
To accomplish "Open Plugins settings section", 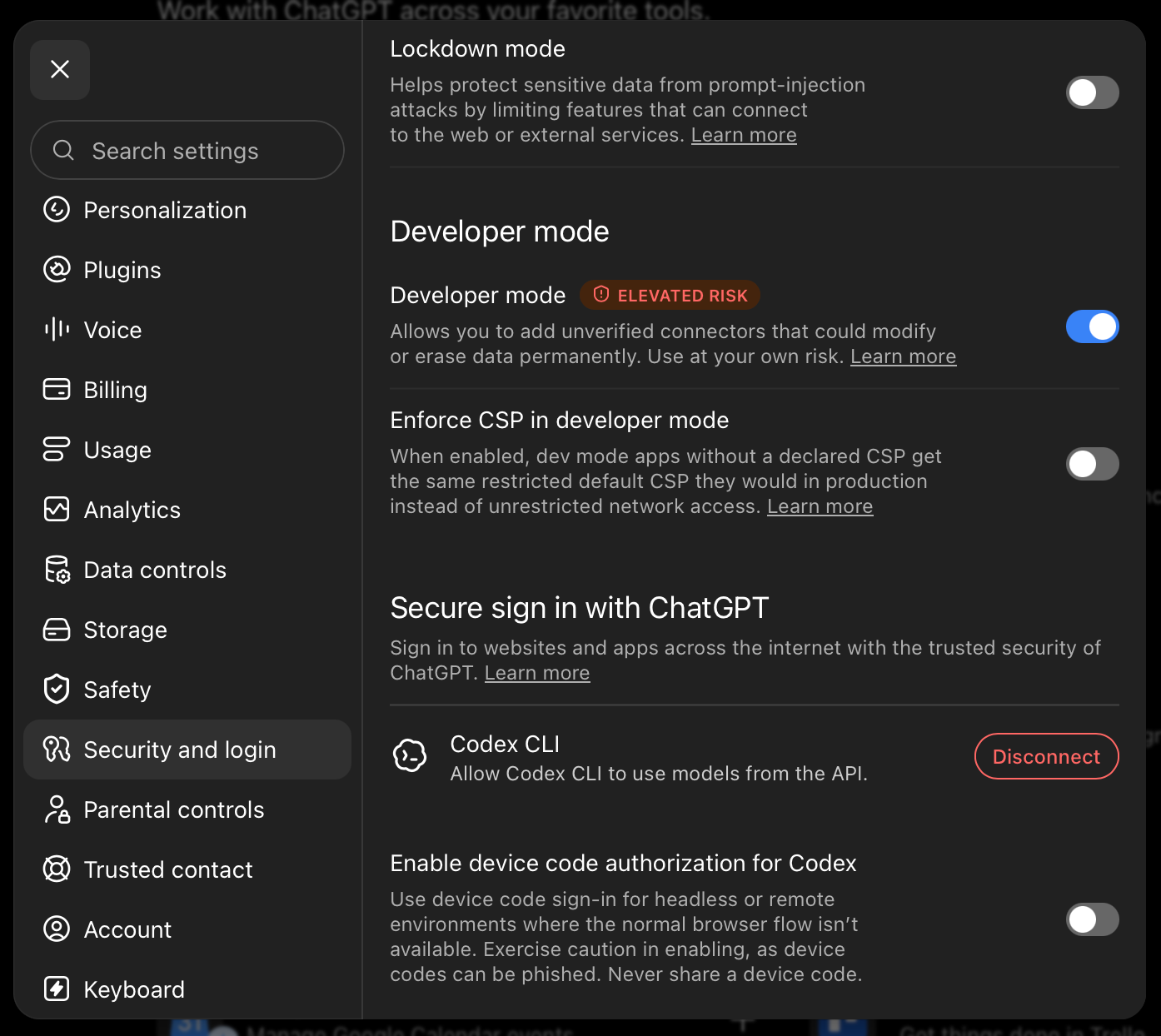I will [x=187, y=270].
